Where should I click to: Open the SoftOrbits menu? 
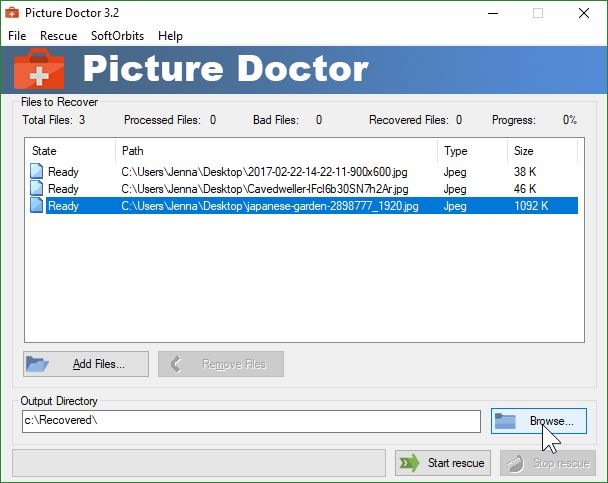117,36
